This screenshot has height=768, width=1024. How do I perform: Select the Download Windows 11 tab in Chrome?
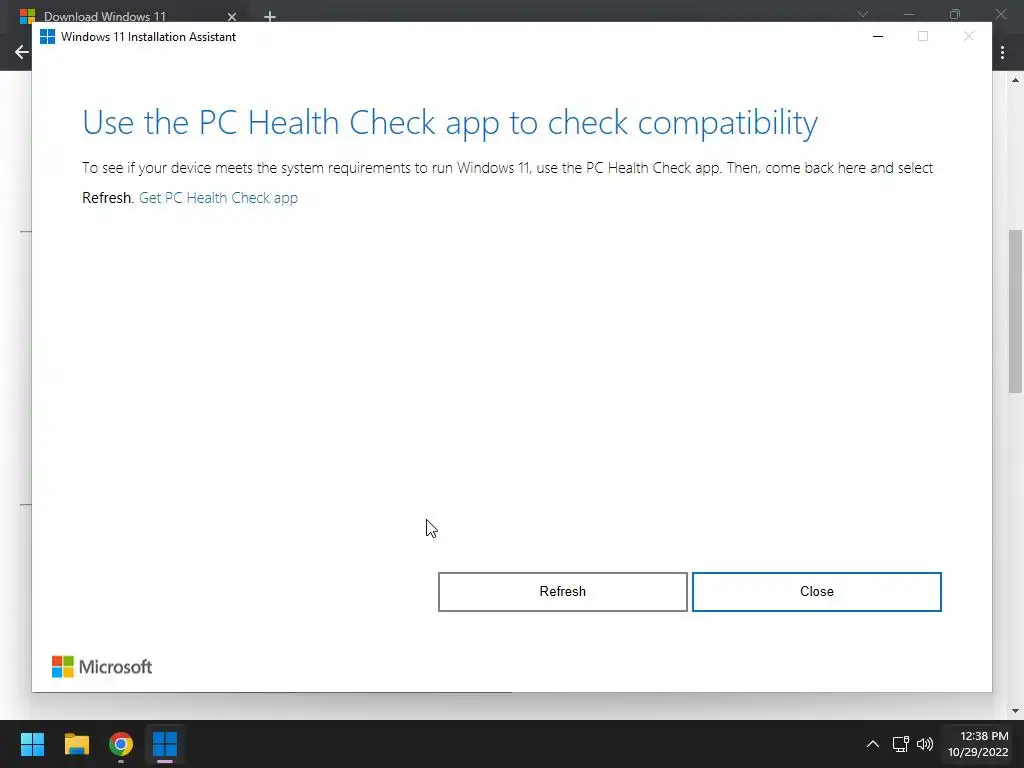tap(104, 16)
